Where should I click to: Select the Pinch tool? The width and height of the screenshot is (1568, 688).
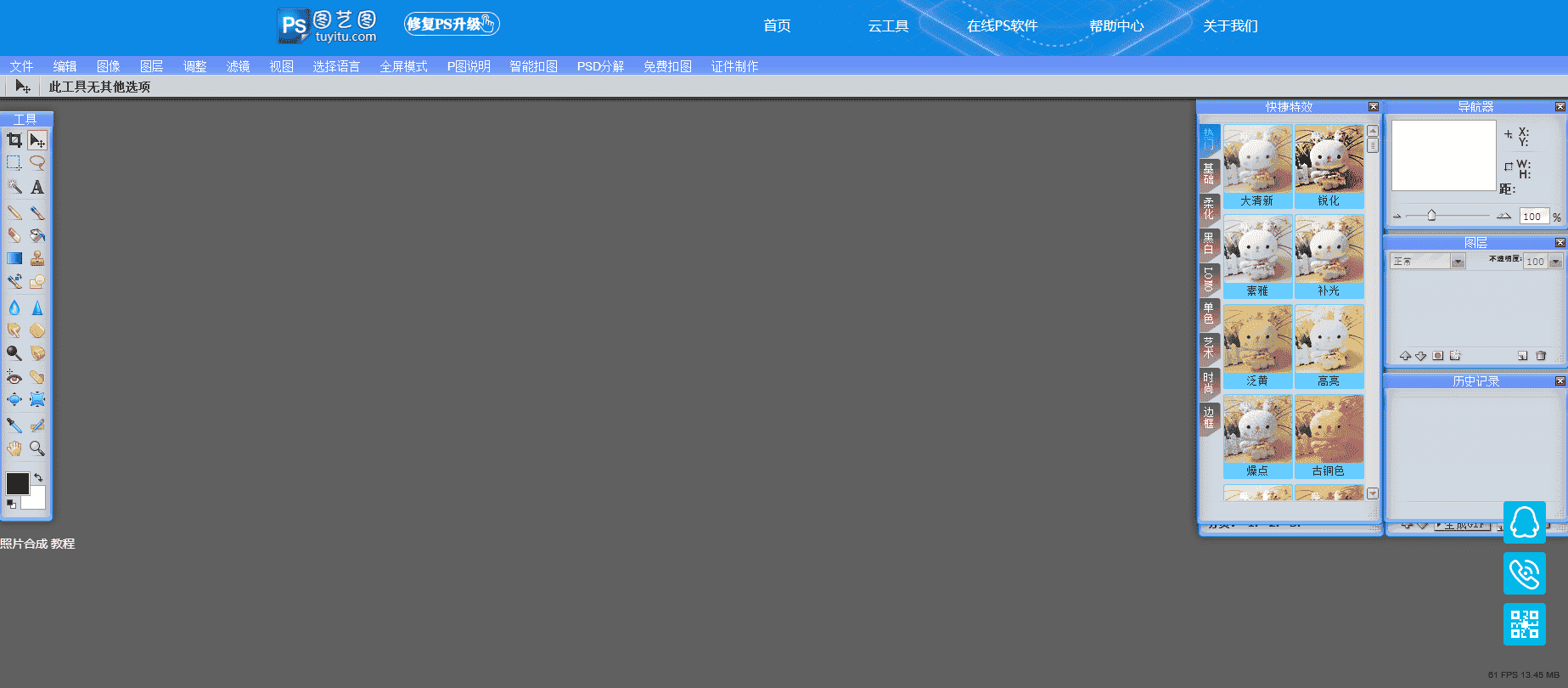(x=37, y=399)
